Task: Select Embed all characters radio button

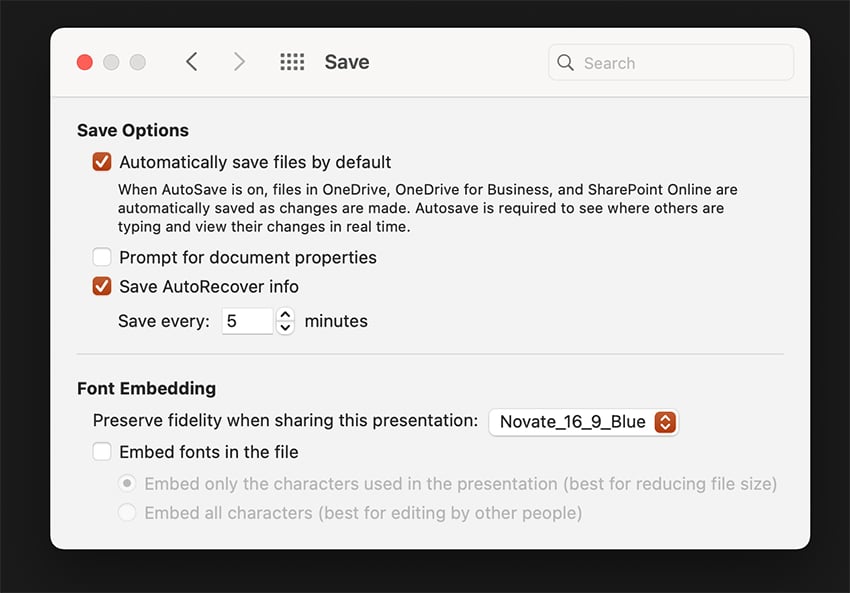Action: [127, 513]
